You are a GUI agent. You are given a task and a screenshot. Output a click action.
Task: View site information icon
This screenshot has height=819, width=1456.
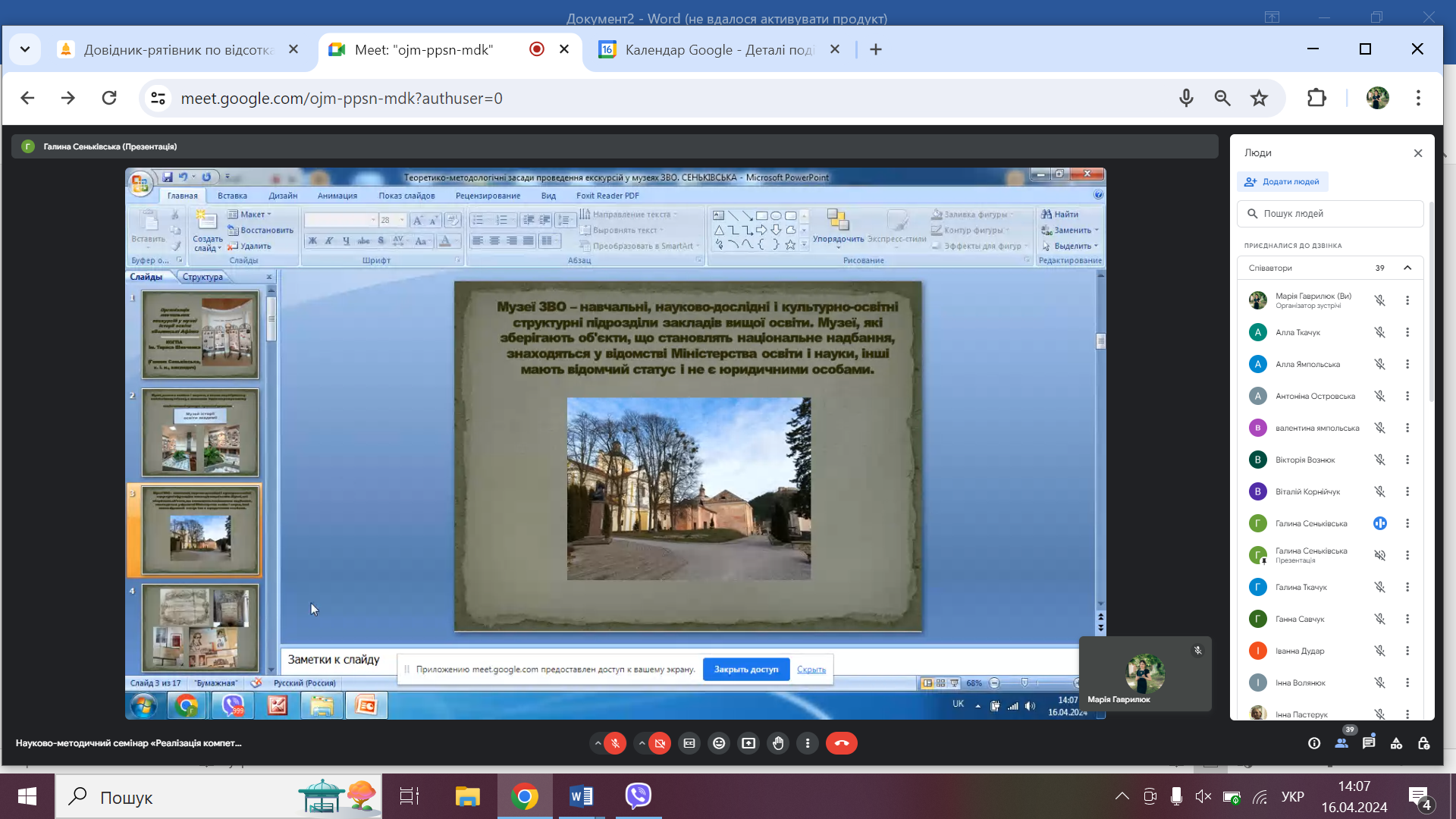pyautogui.click(x=158, y=98)
